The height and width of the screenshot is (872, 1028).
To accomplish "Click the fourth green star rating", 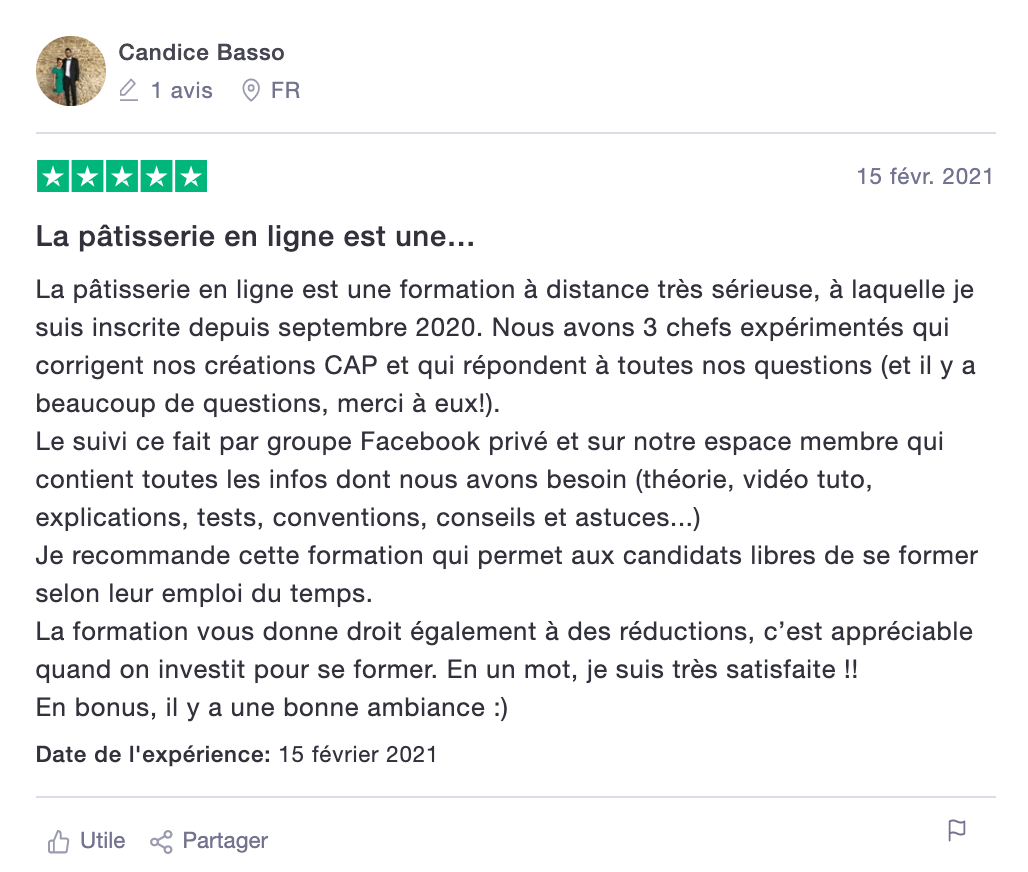I will coord(157,176).
